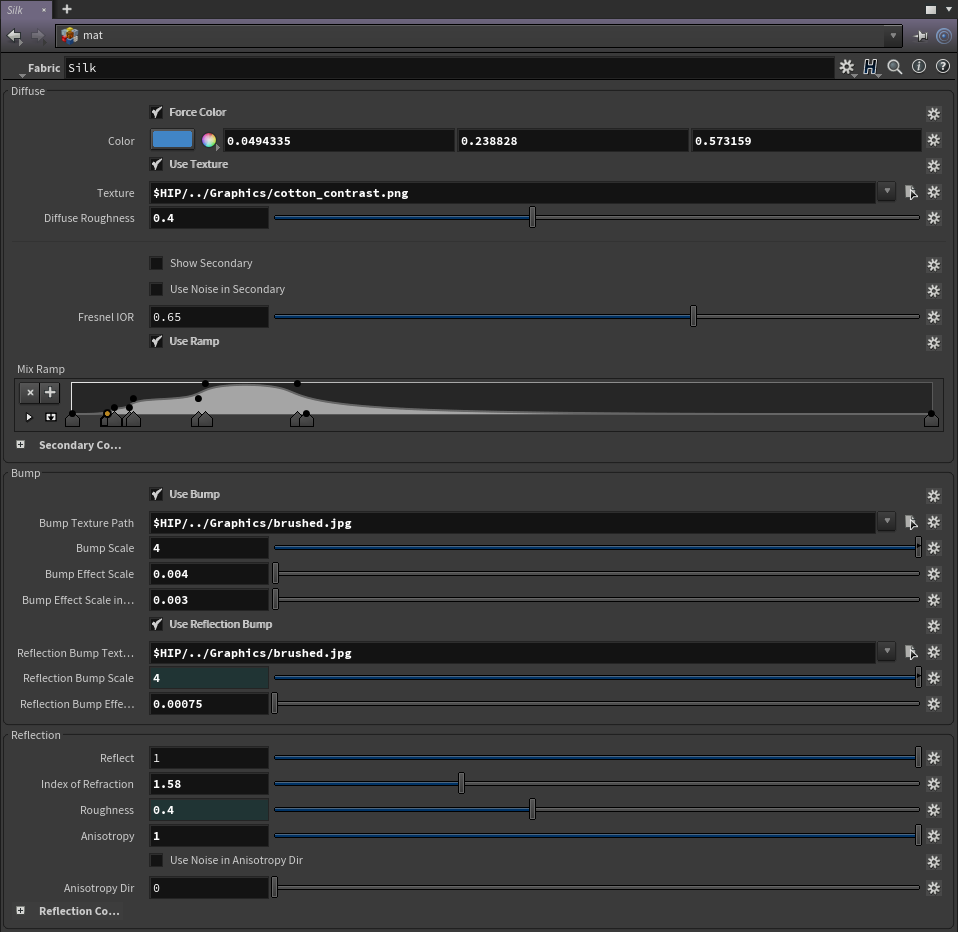Click the Color red value 0.0494335
Screen dimensions: 958x932
[x=339, y=141]
